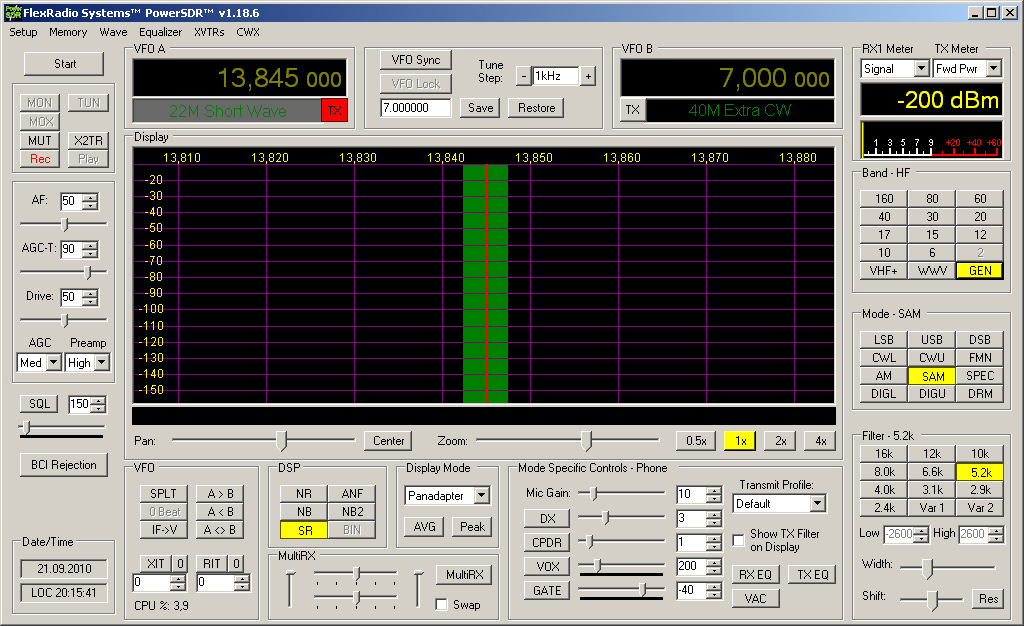Click the Center pan button
Screen dimensions: 1024x626
coord(389,441)
